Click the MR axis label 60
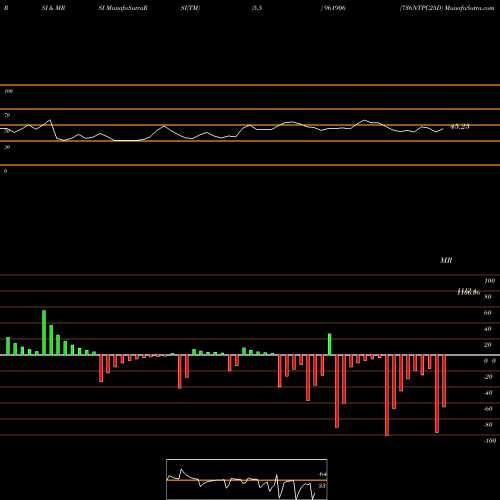This screenshot has width=500, height=500. coord(488,313)
